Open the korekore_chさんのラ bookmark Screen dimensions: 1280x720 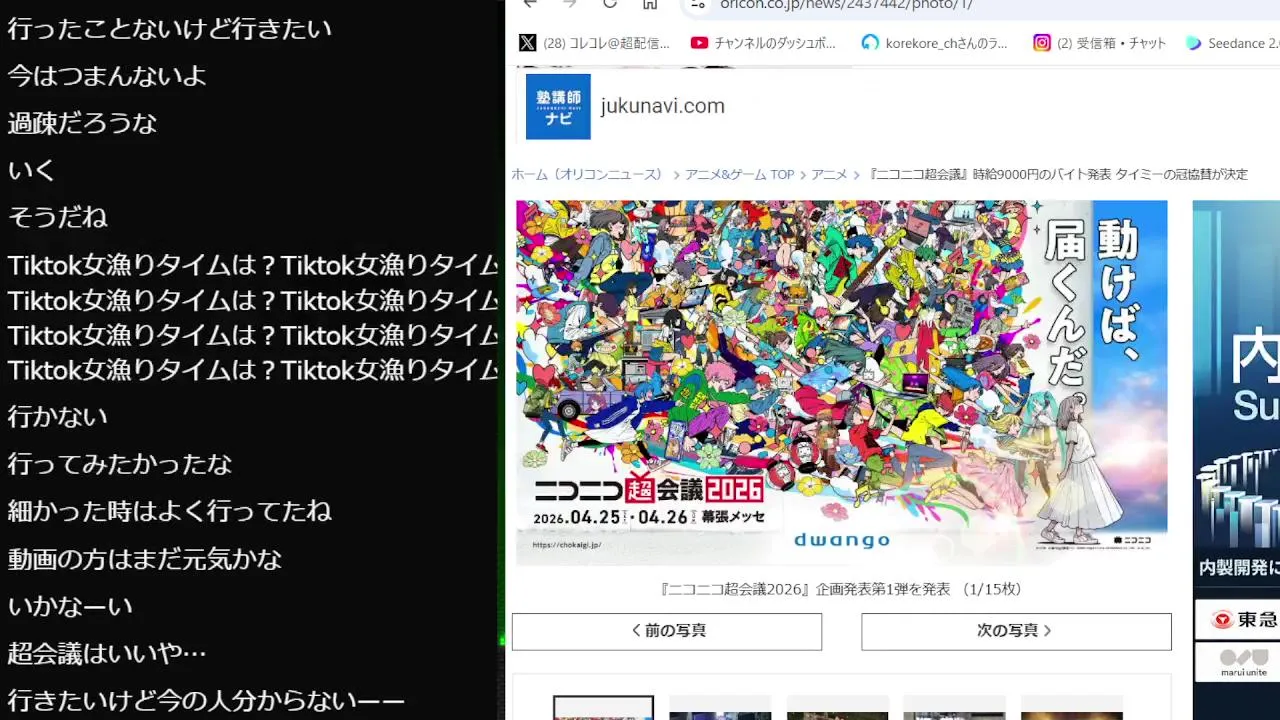coord(936,43)
